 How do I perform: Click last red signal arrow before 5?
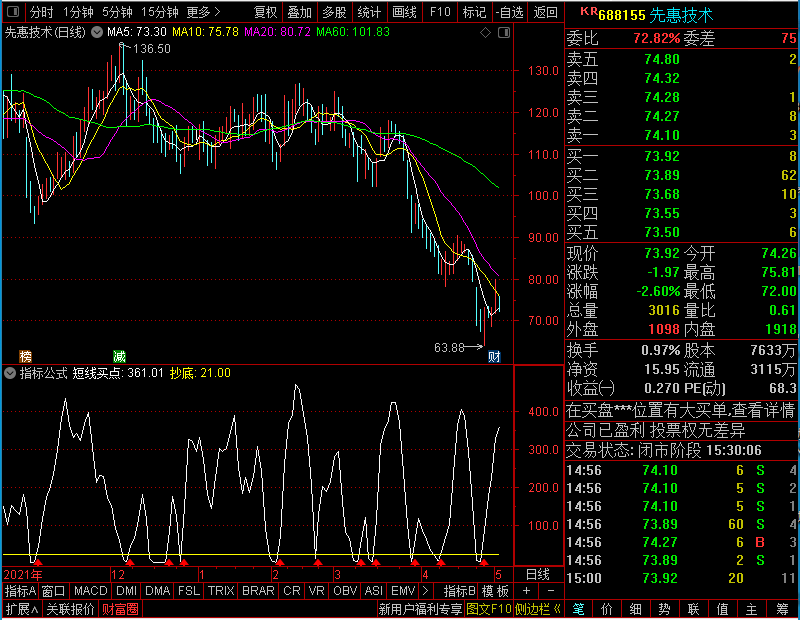(x=484, y=562)
